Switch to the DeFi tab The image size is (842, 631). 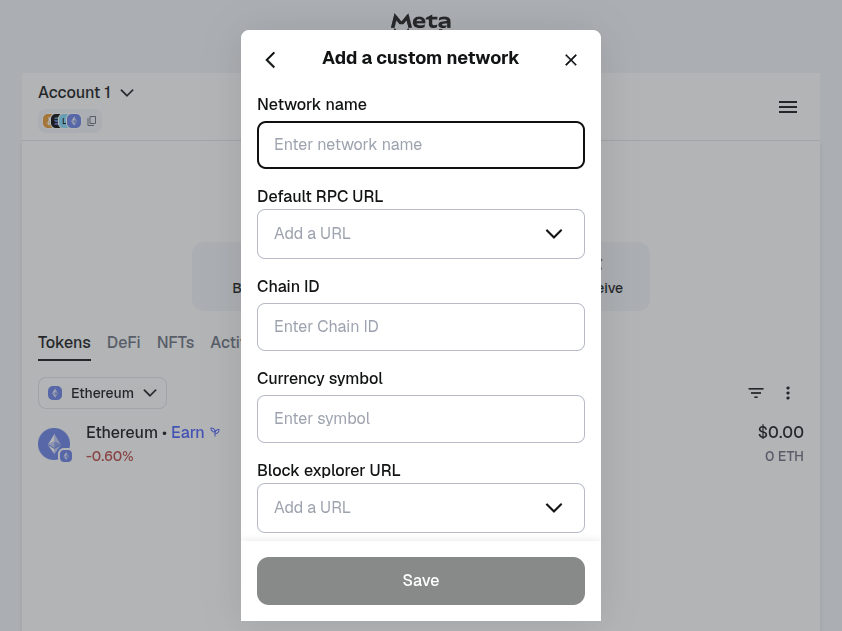[123, 342]
